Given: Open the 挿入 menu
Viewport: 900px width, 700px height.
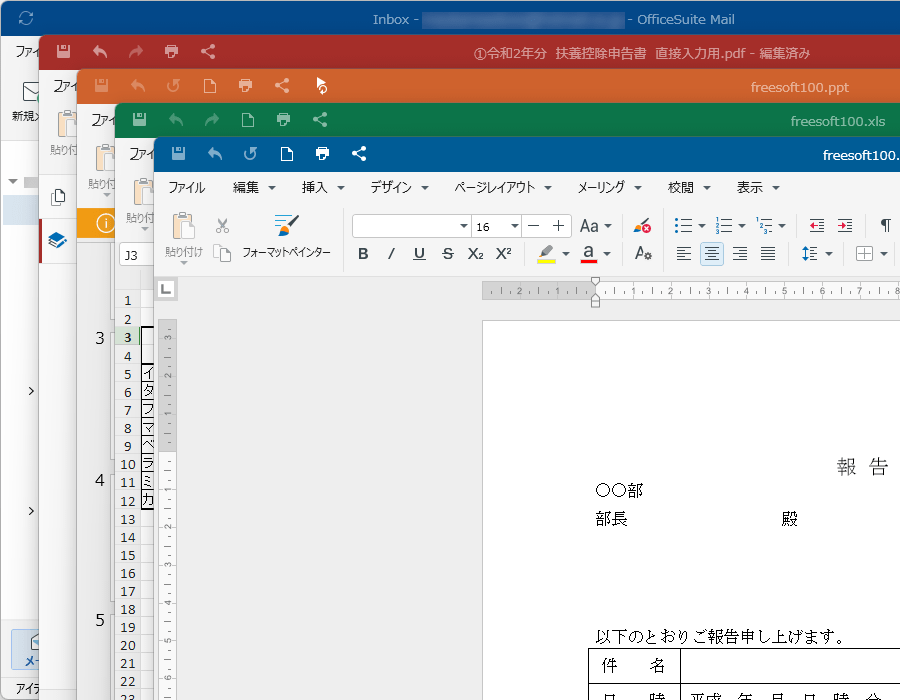Looking at the screenshot, I should coord(323,188).
